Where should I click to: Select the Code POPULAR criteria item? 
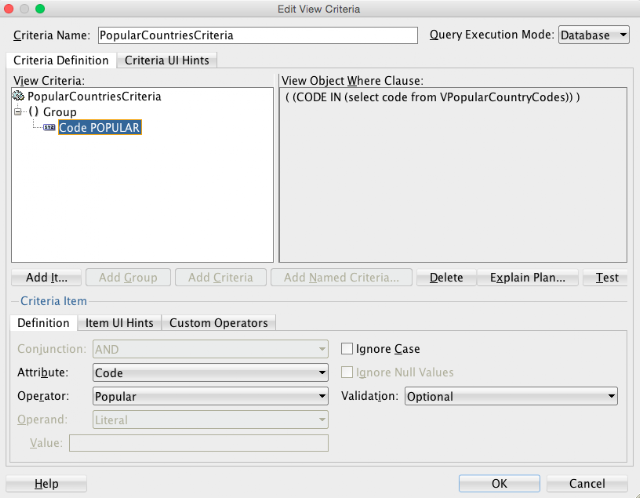(100, 127)
